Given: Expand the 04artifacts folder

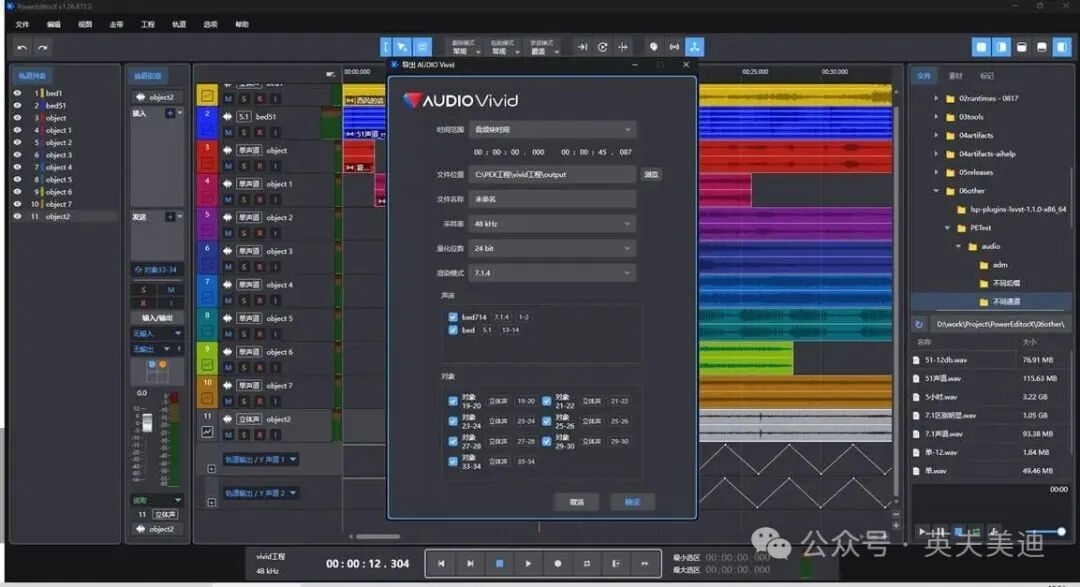Looking at the screenshot, I should click(x=936, y=135).
